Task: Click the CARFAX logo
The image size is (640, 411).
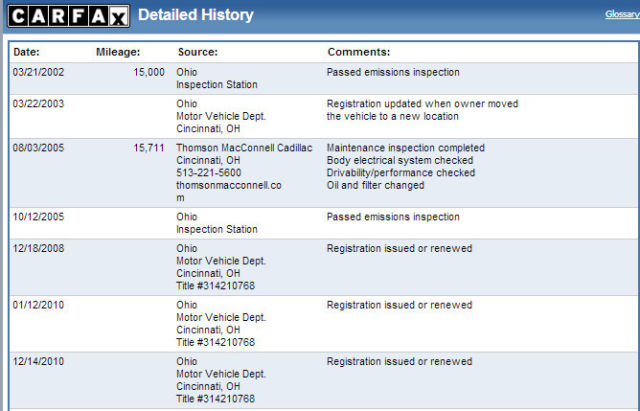Action: [x=69, y=16]
